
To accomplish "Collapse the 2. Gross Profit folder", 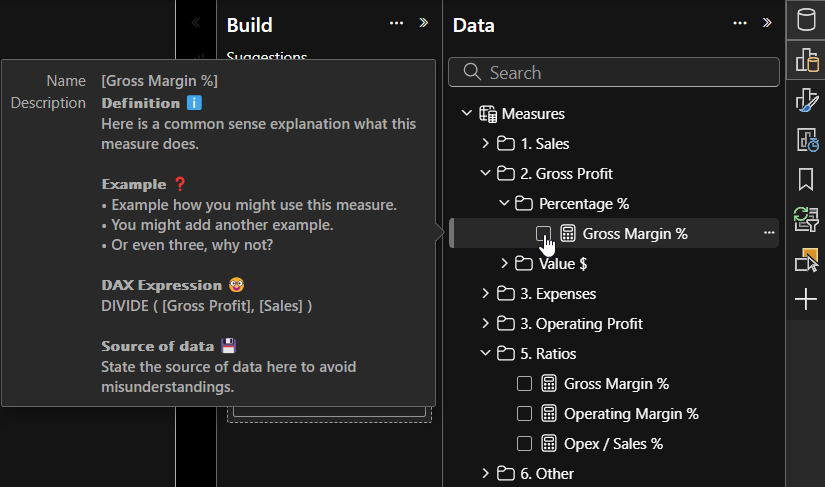I will click(485, 173).
